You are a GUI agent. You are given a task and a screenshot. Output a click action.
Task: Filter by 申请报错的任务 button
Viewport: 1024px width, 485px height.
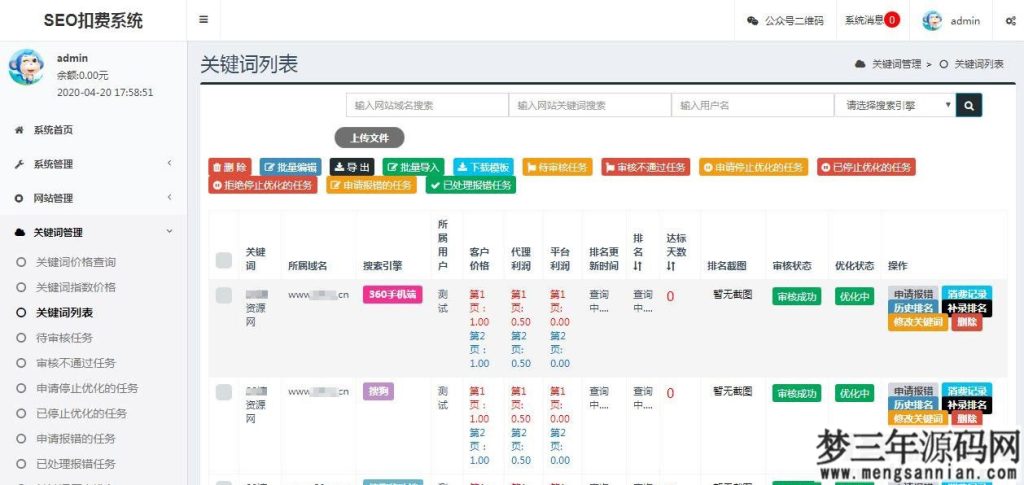pos(372,185)
